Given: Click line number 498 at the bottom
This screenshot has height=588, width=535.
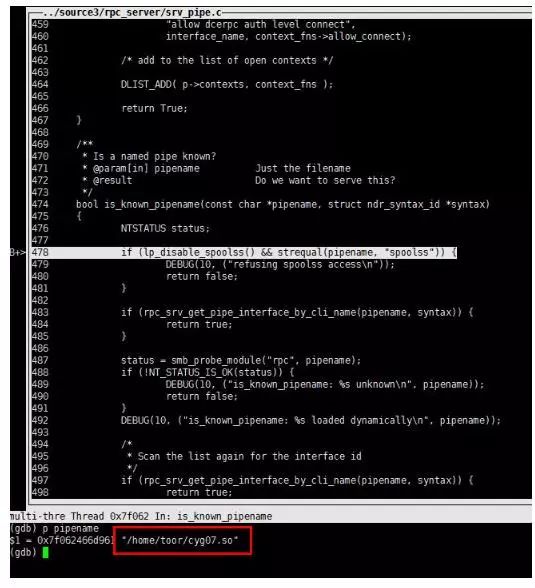Looking at the screenshot, I should [40, 492].
